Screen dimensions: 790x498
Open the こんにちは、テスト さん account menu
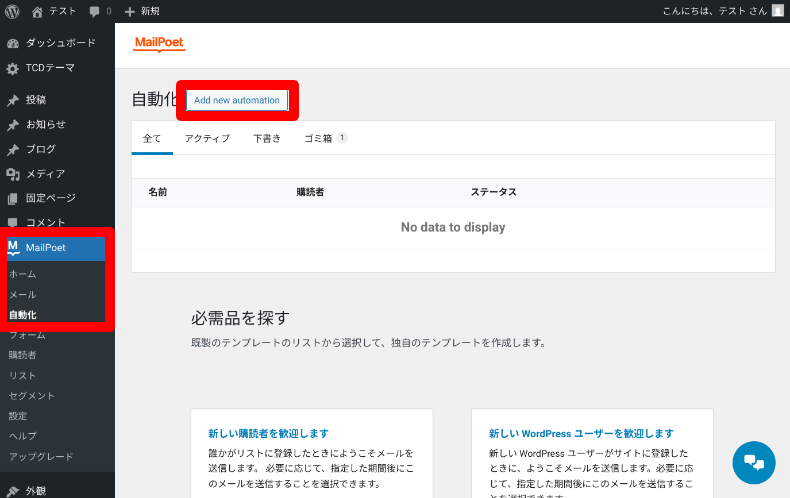pos(723,11)
